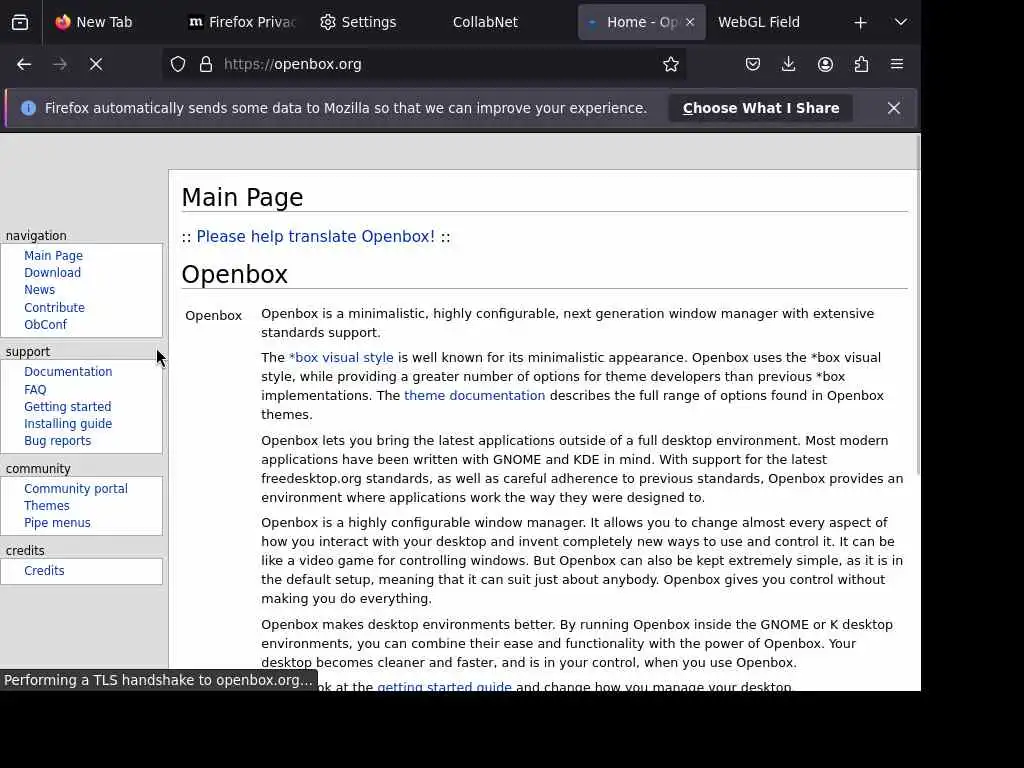Screen dimensions: 1024x768
Task: Click the Main Page heading text
Action: click(x=242, y=197)
